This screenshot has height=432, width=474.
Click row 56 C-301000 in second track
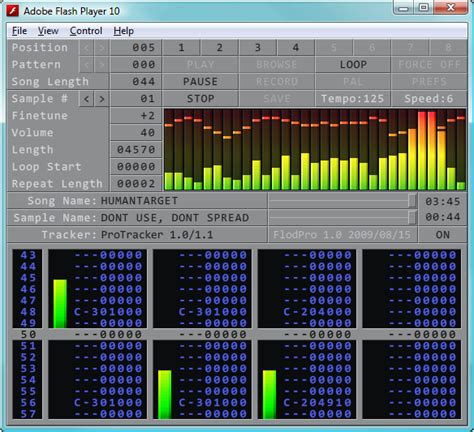tap(213, 403)
